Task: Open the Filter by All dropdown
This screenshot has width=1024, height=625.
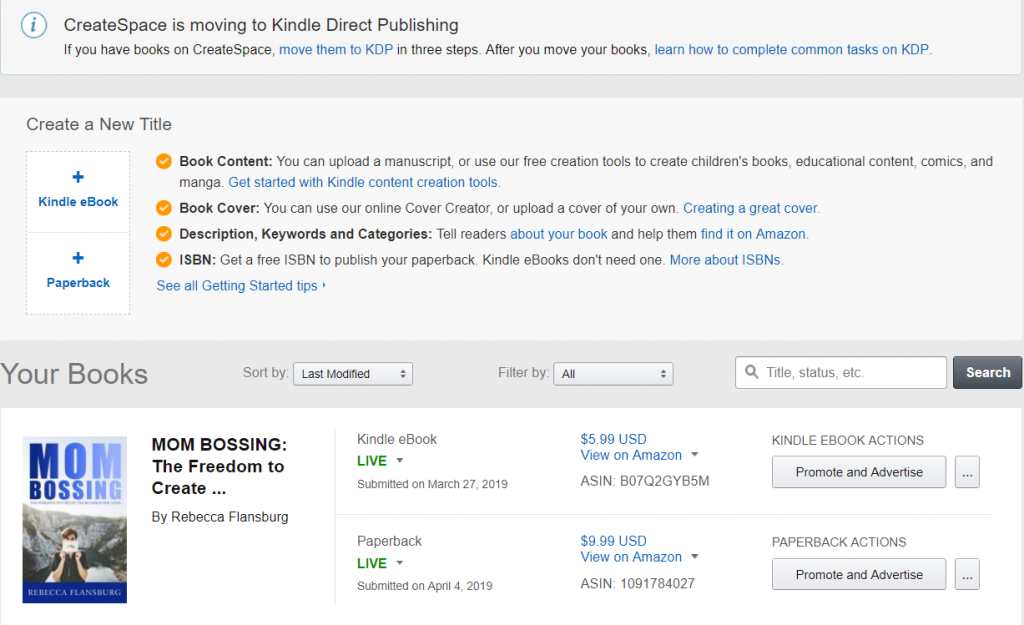Action: (x=613, y=374)
